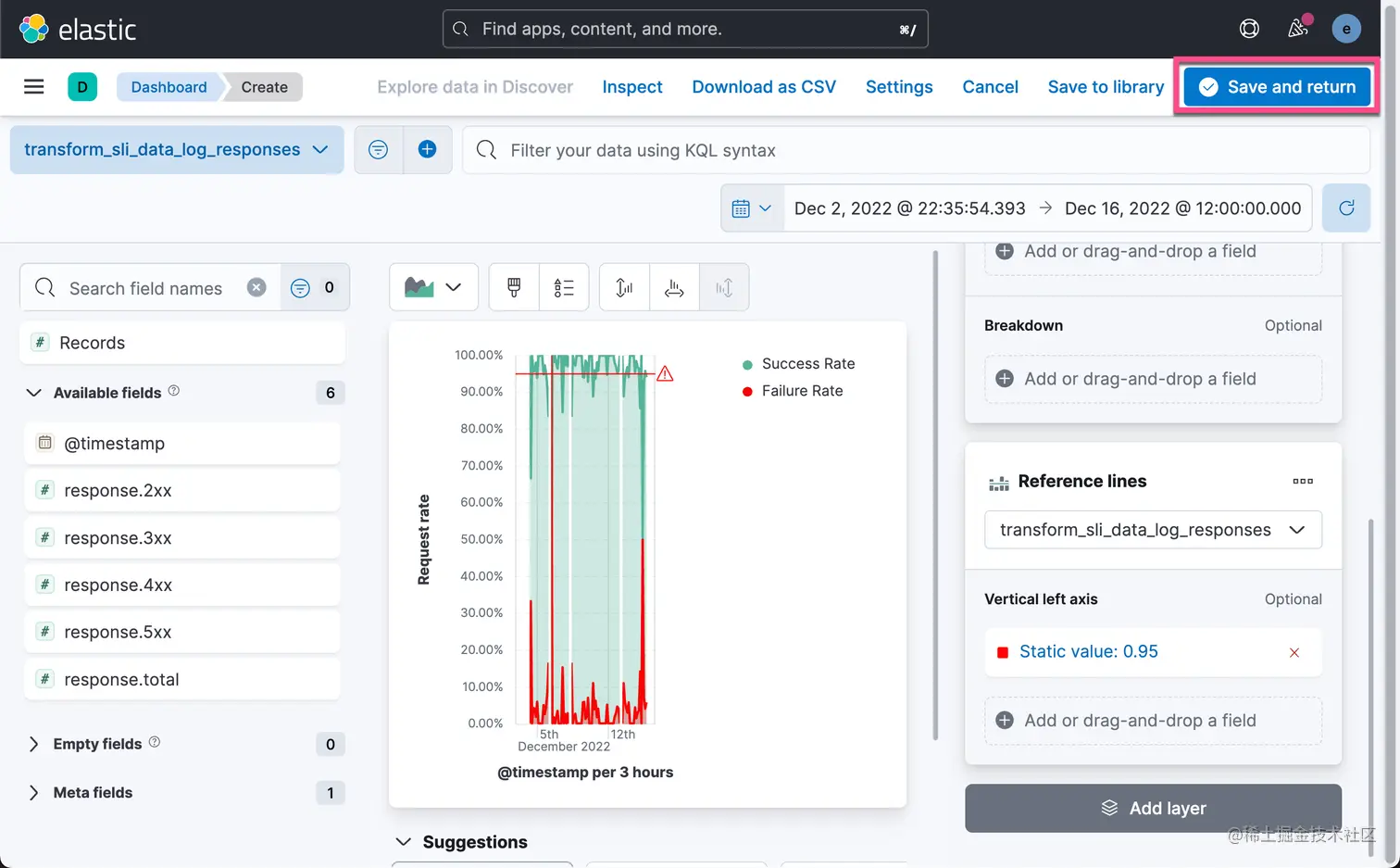Click the Elastic logo
Screen dimensions: 1400x868
click(78, 29)
